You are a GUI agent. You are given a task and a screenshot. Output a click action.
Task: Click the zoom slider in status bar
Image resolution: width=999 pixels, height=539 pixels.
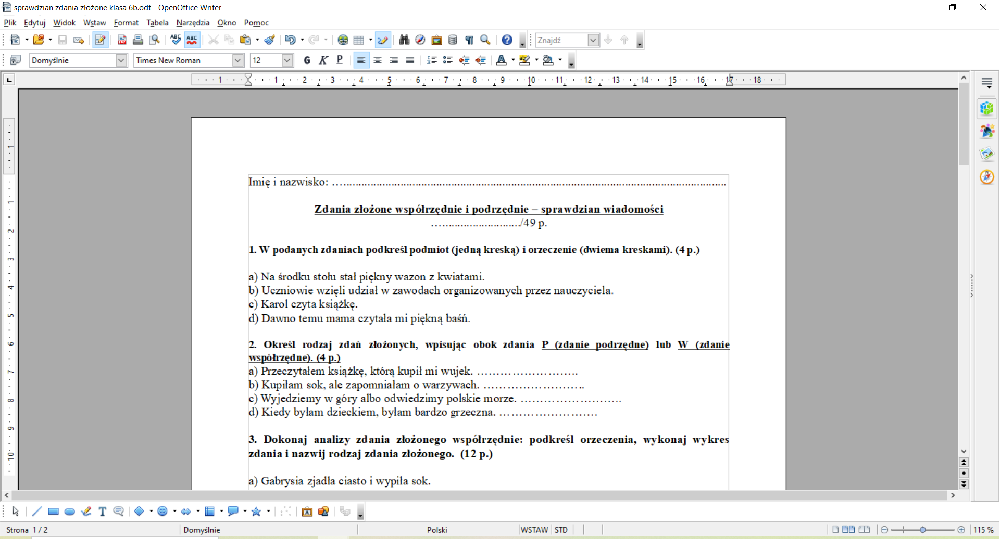tap(922, 530)
